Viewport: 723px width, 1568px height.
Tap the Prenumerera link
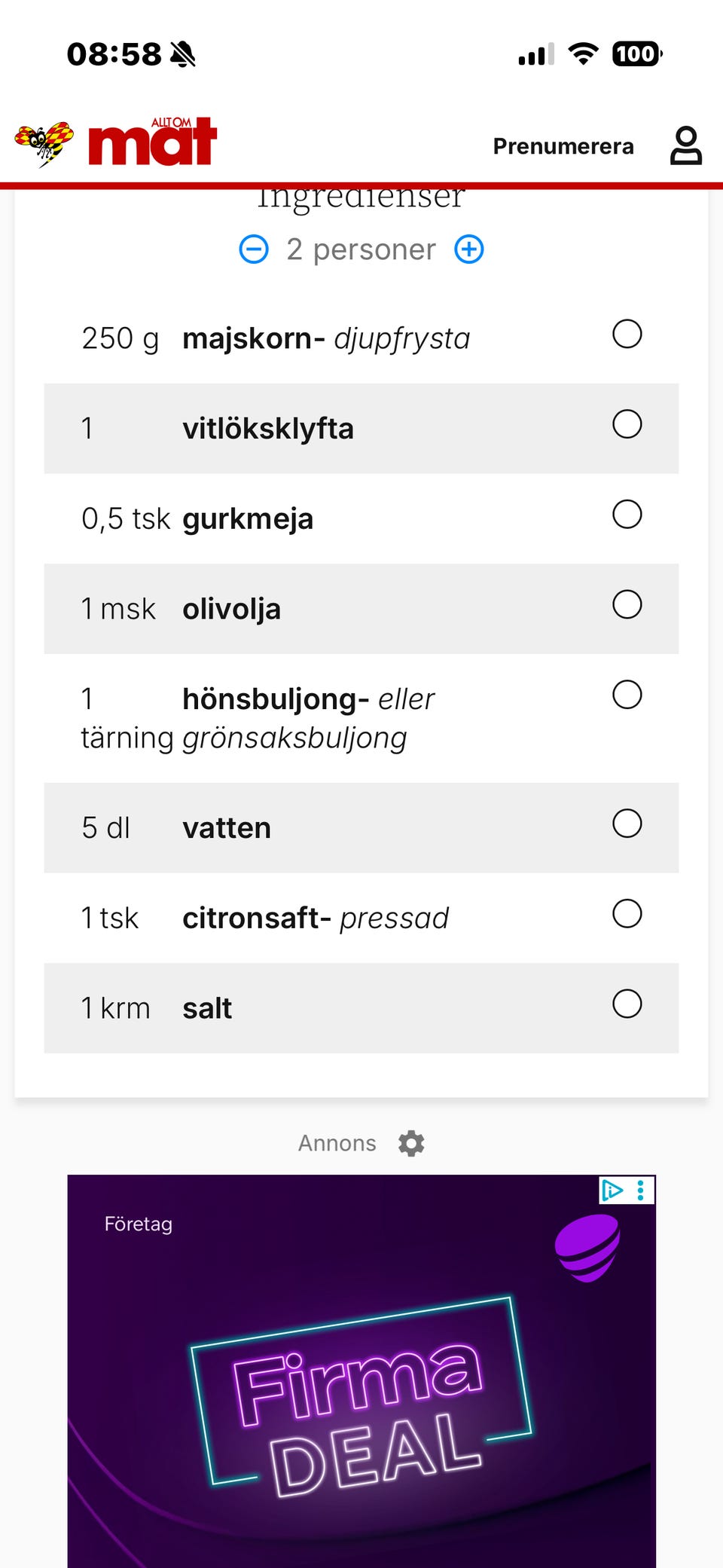563,146
